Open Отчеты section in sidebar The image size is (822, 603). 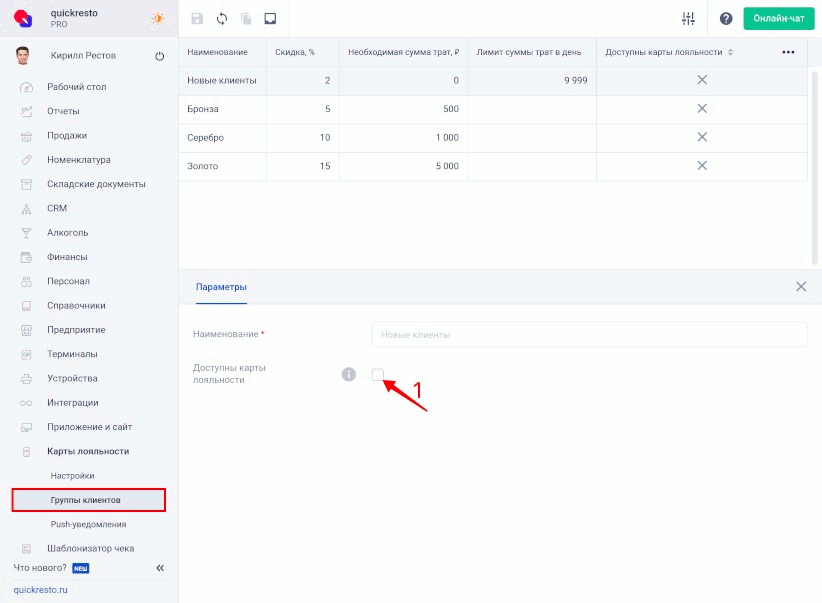(x=63, y=111)
